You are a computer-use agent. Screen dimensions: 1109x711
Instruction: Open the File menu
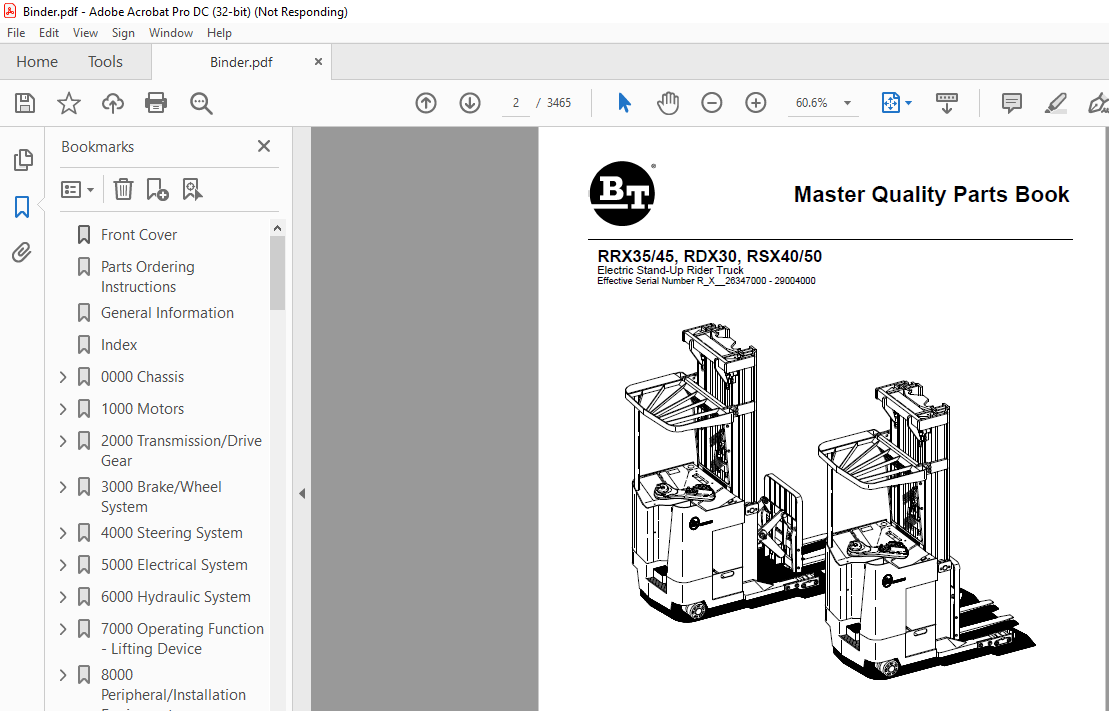[16, 33]
